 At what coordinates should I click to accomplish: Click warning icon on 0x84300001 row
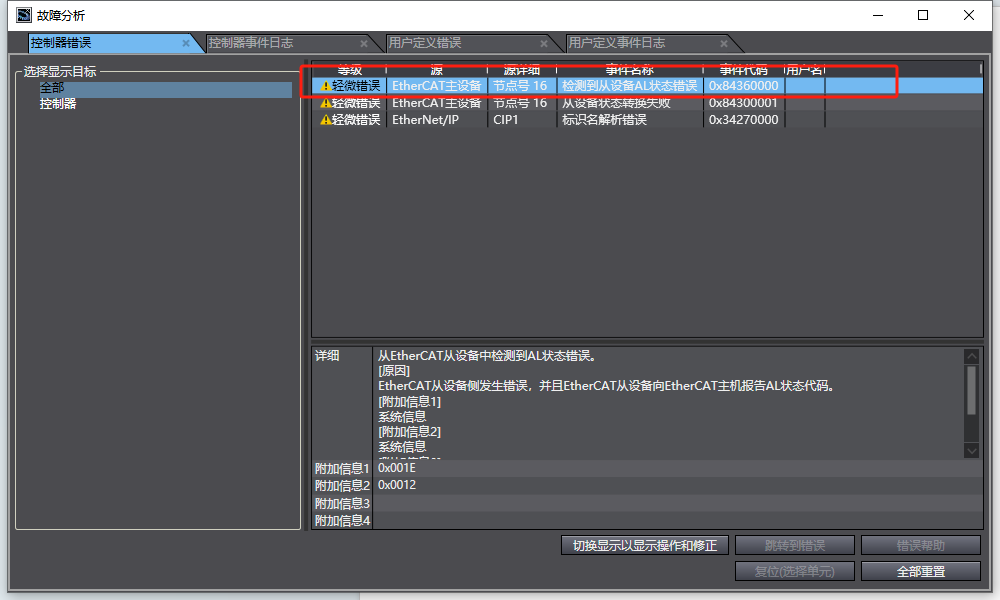click(326, 103)
